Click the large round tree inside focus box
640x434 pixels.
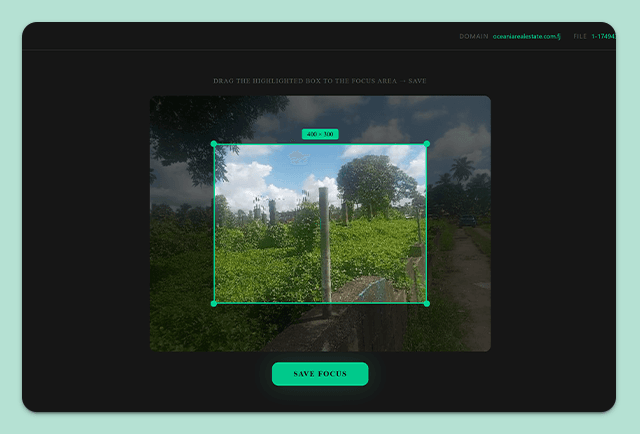pos(373,180)
